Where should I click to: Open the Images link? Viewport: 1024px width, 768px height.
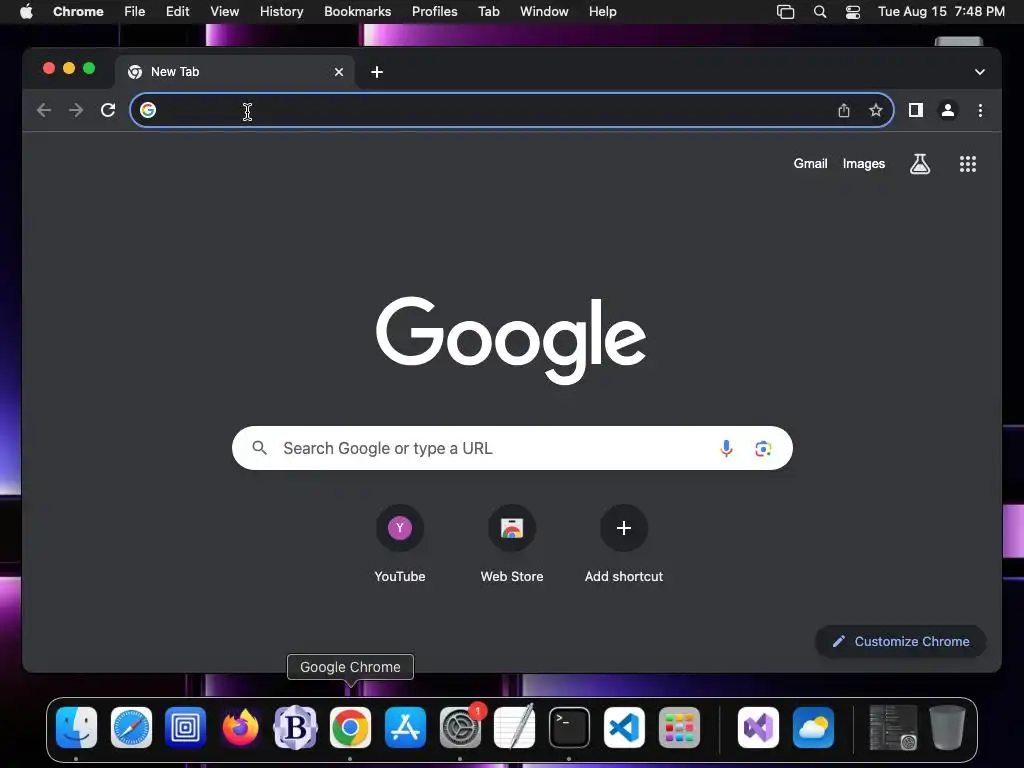click(863, 164)
